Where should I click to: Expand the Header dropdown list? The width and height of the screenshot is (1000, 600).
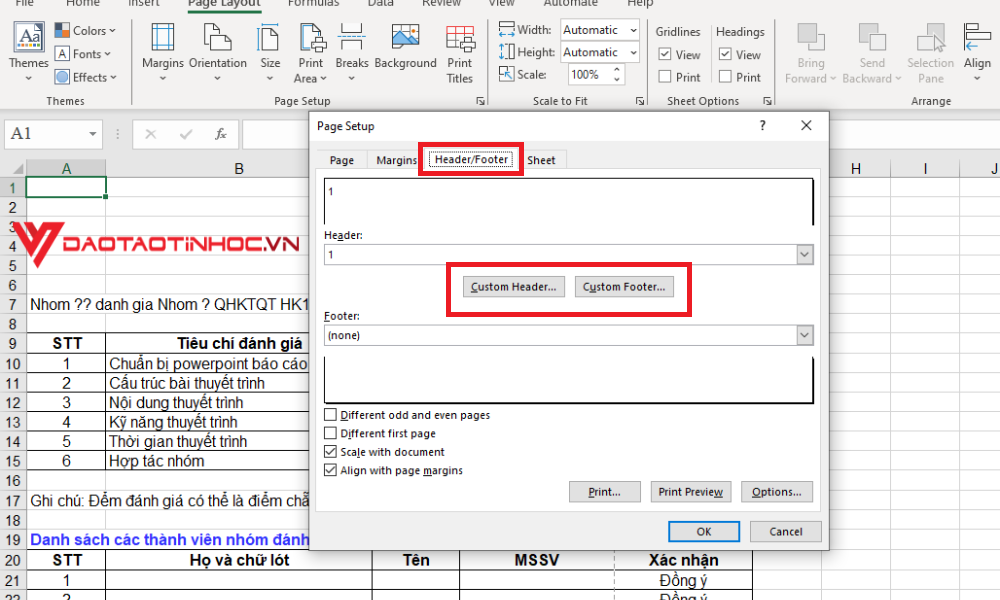(x=805, y=254)
